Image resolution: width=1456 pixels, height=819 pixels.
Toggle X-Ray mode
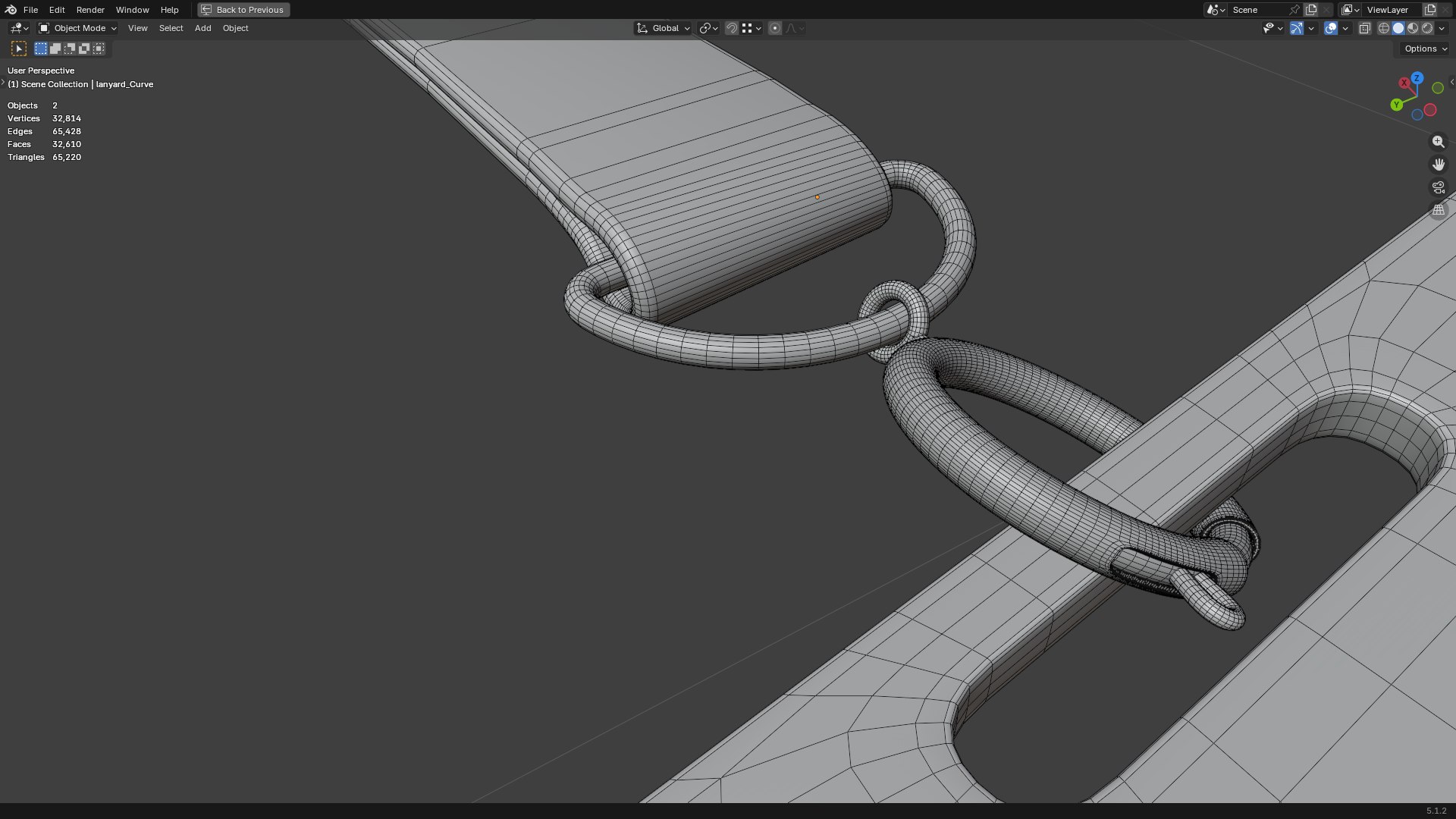click(x=1365, y=28)
